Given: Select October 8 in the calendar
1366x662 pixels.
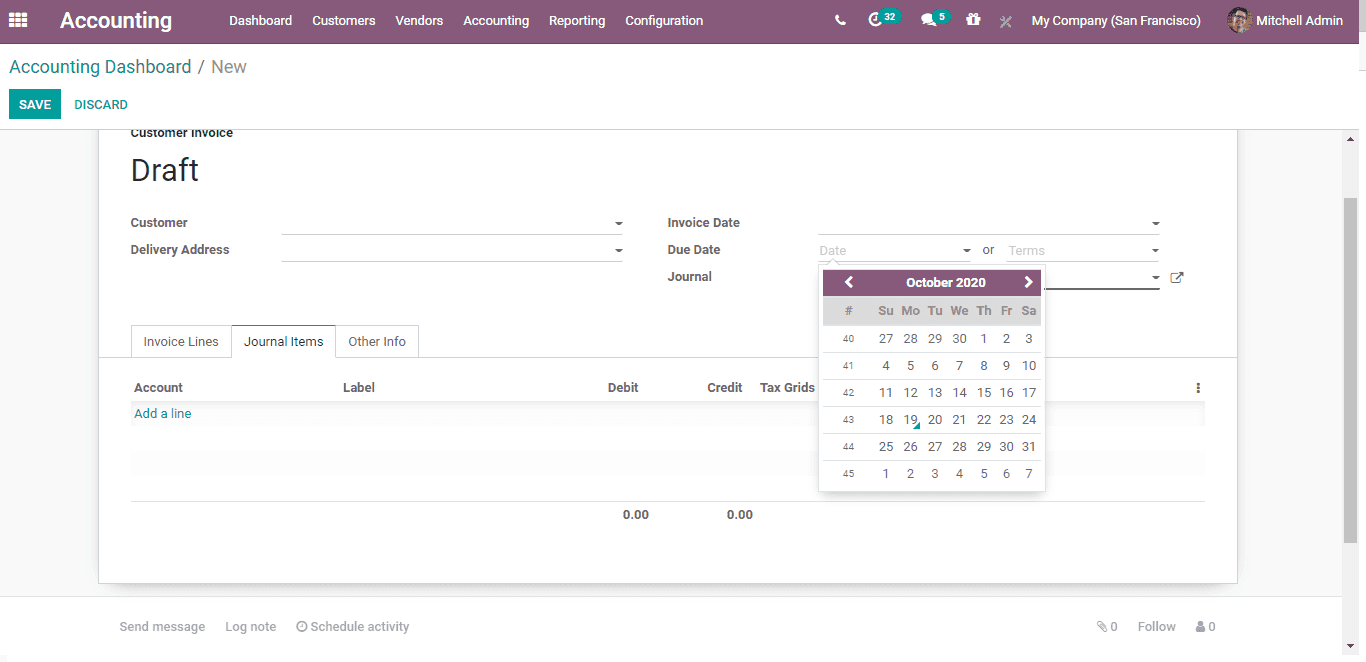Looking at the screenshot, I should 984,366.
